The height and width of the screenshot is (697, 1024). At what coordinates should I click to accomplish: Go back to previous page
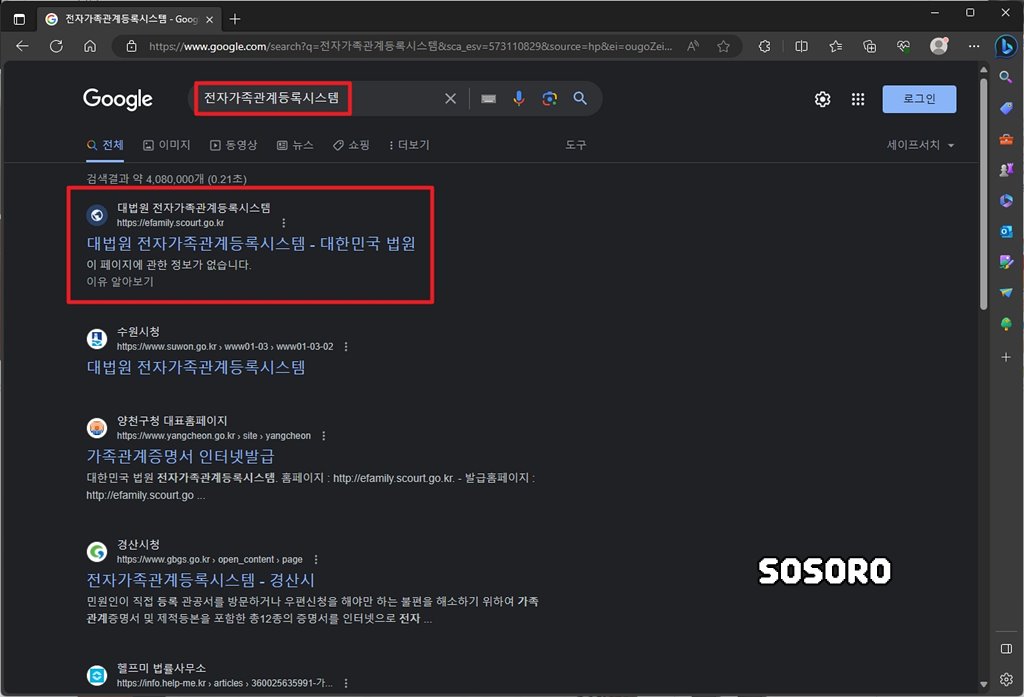[x=22, y=46]
